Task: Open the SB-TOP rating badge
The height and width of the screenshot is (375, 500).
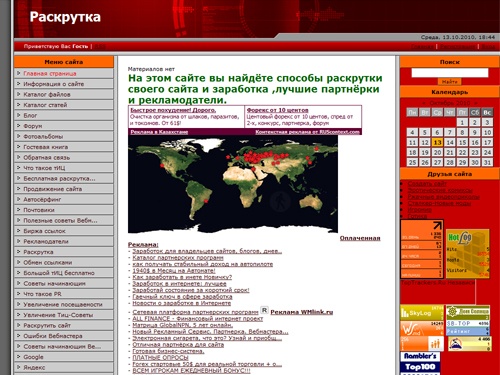Action: pos(468,328)
